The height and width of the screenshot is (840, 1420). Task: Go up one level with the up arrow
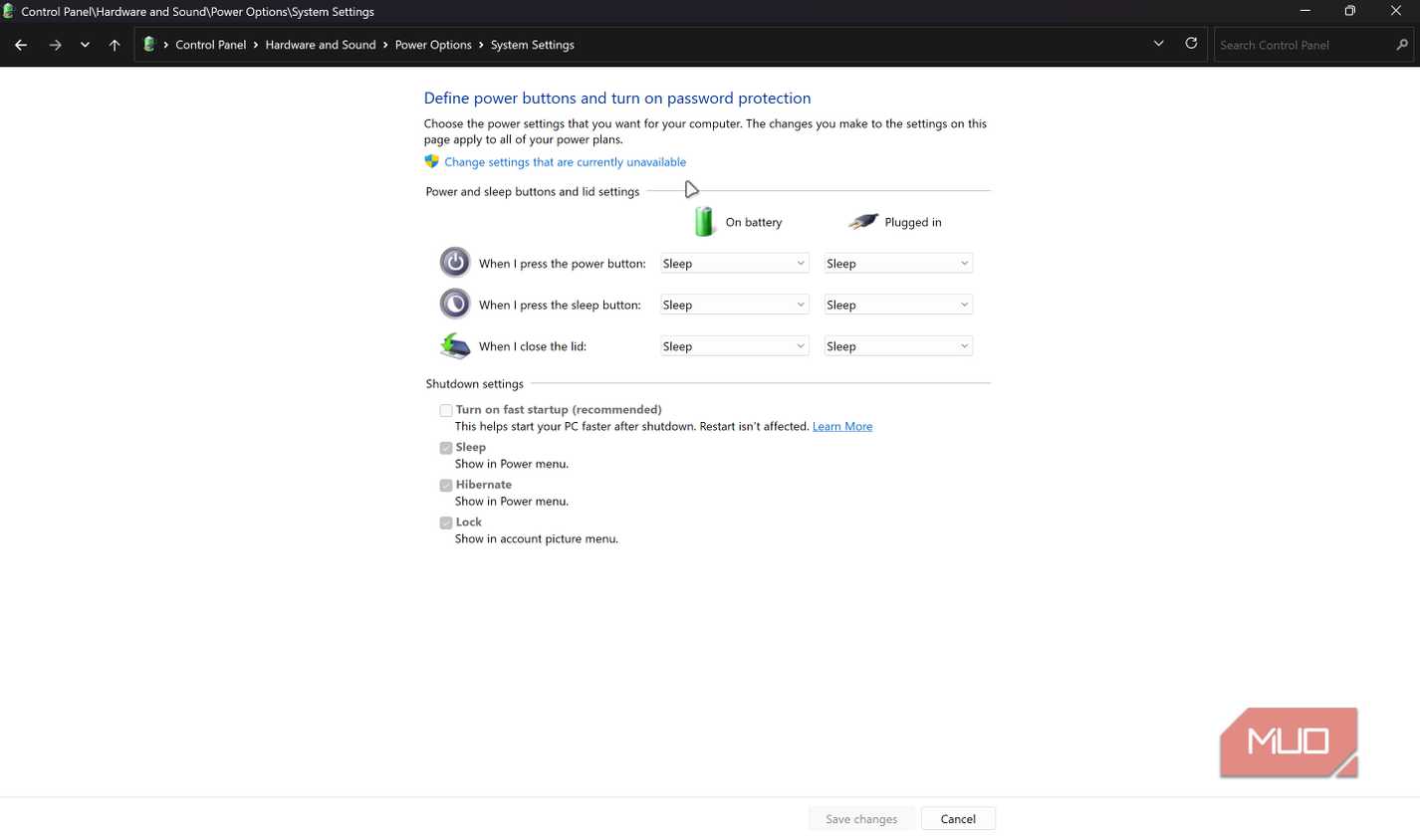(115, 45)
